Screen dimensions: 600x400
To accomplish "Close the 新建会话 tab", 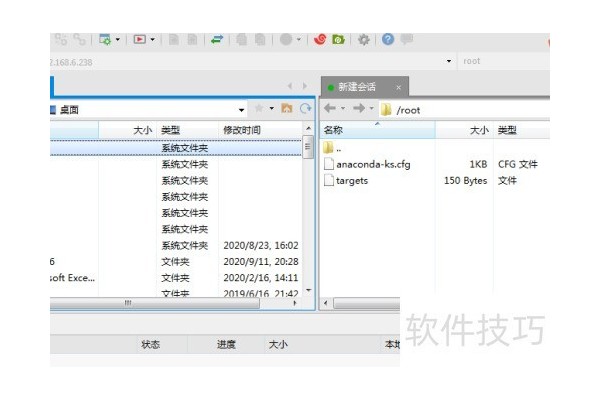I will coord(398,88).
